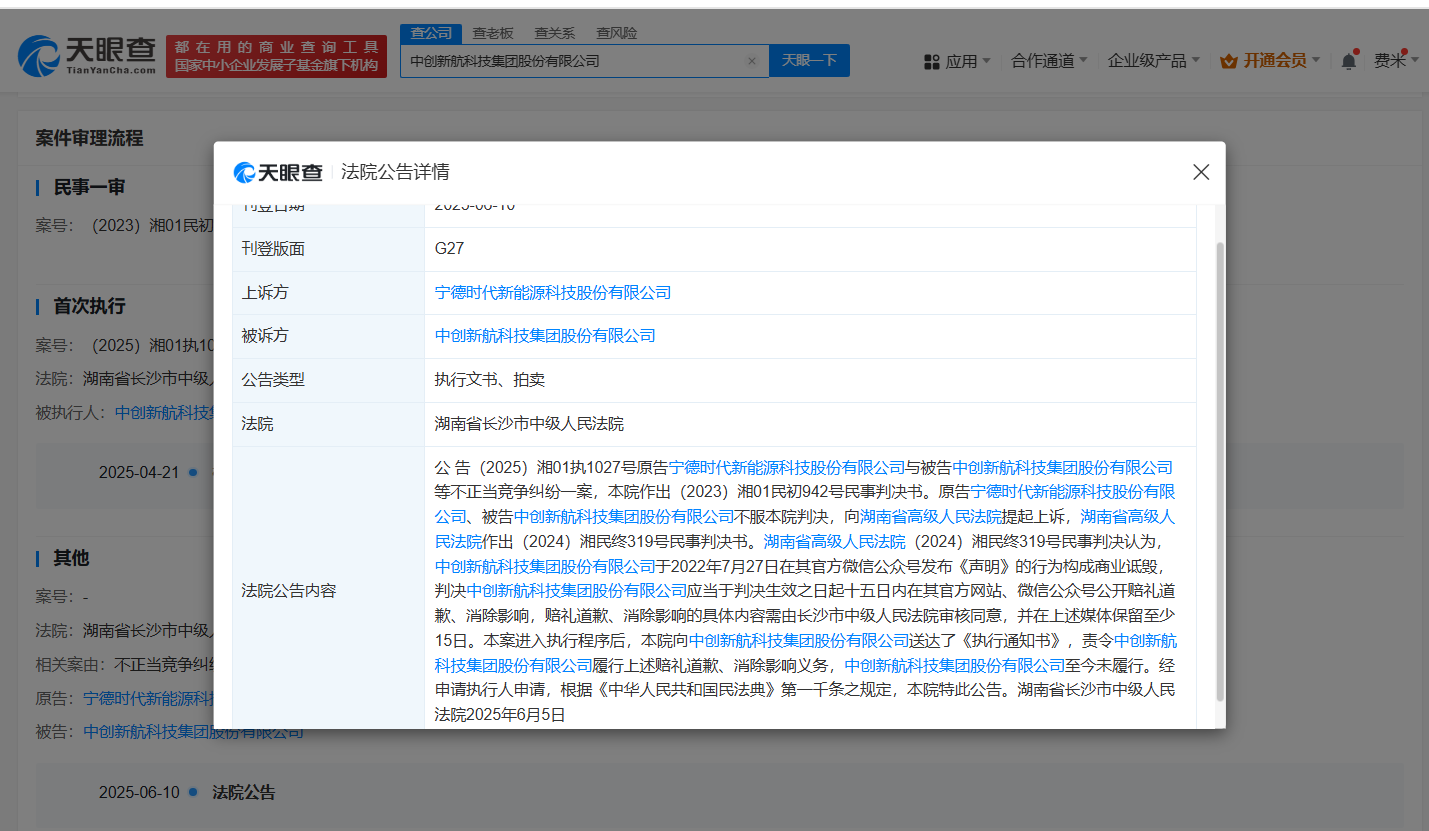Clear the search box with X icon
This screenshot has height=831, width=1429.
point(752,61)
